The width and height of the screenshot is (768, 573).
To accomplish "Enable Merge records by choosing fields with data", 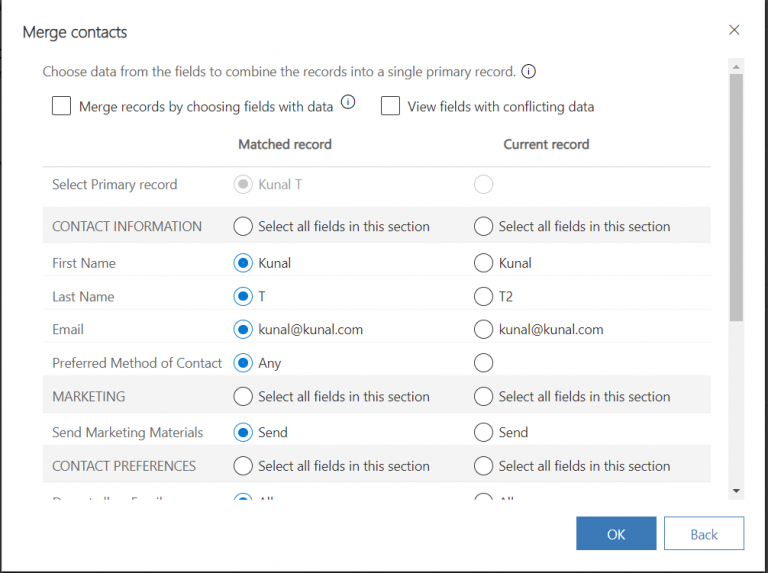I will click(62, 106).
